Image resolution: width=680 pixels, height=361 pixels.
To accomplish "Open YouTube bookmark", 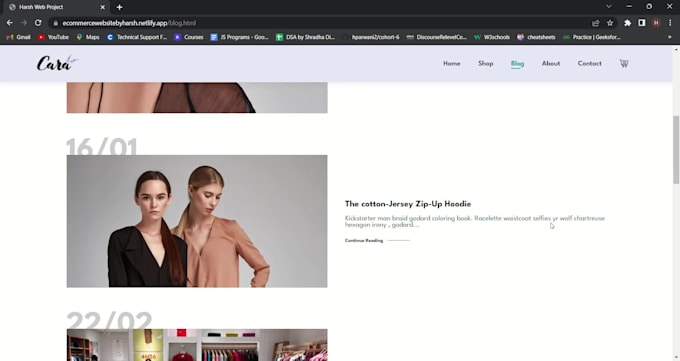I will point(53,37).
